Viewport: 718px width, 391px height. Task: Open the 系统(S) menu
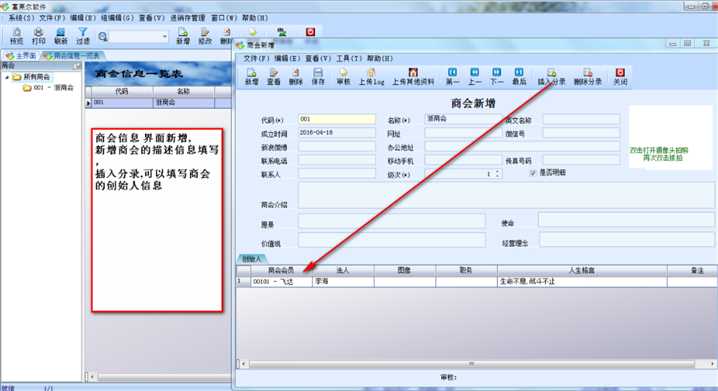21,18
